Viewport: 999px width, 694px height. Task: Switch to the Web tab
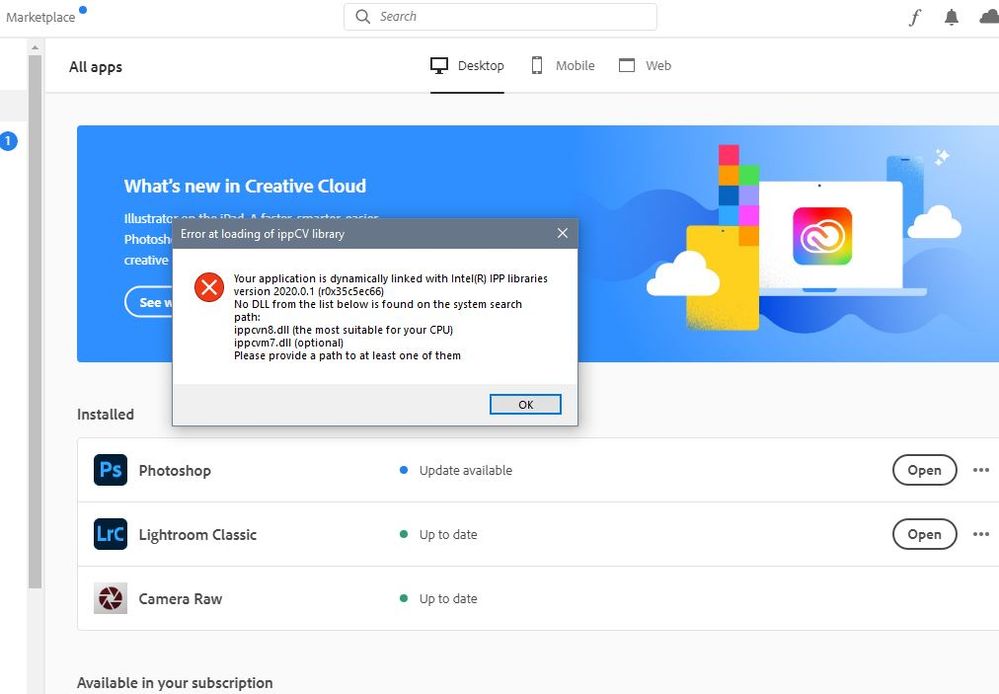[x=645, y=66]
